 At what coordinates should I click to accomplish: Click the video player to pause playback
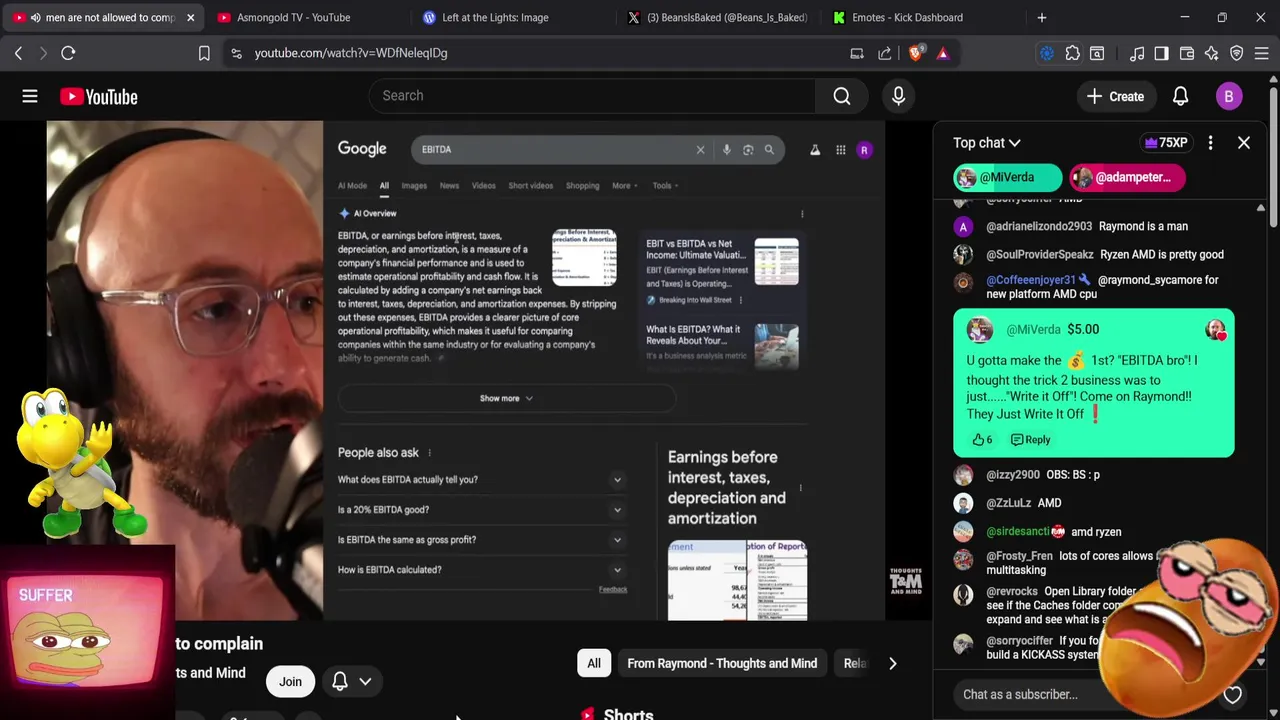click(466, 370)
